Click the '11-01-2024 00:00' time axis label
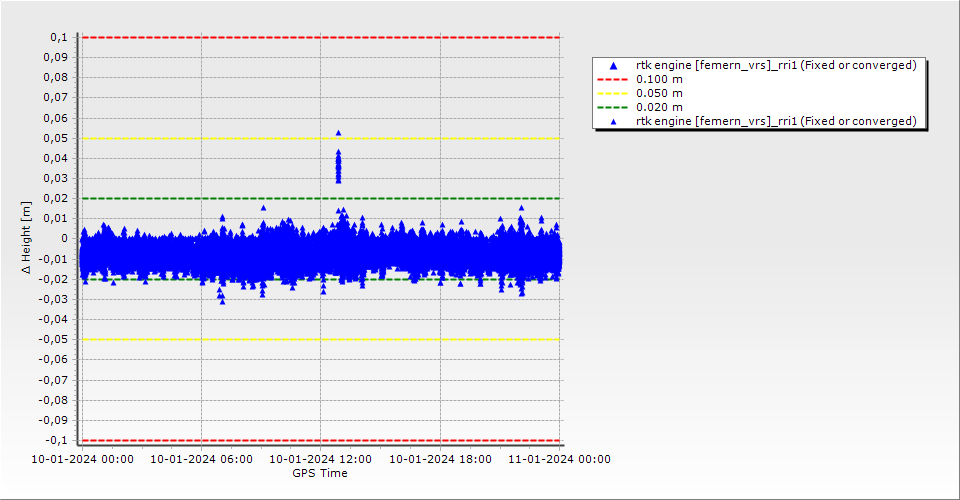960x500 pixels. 559,460
